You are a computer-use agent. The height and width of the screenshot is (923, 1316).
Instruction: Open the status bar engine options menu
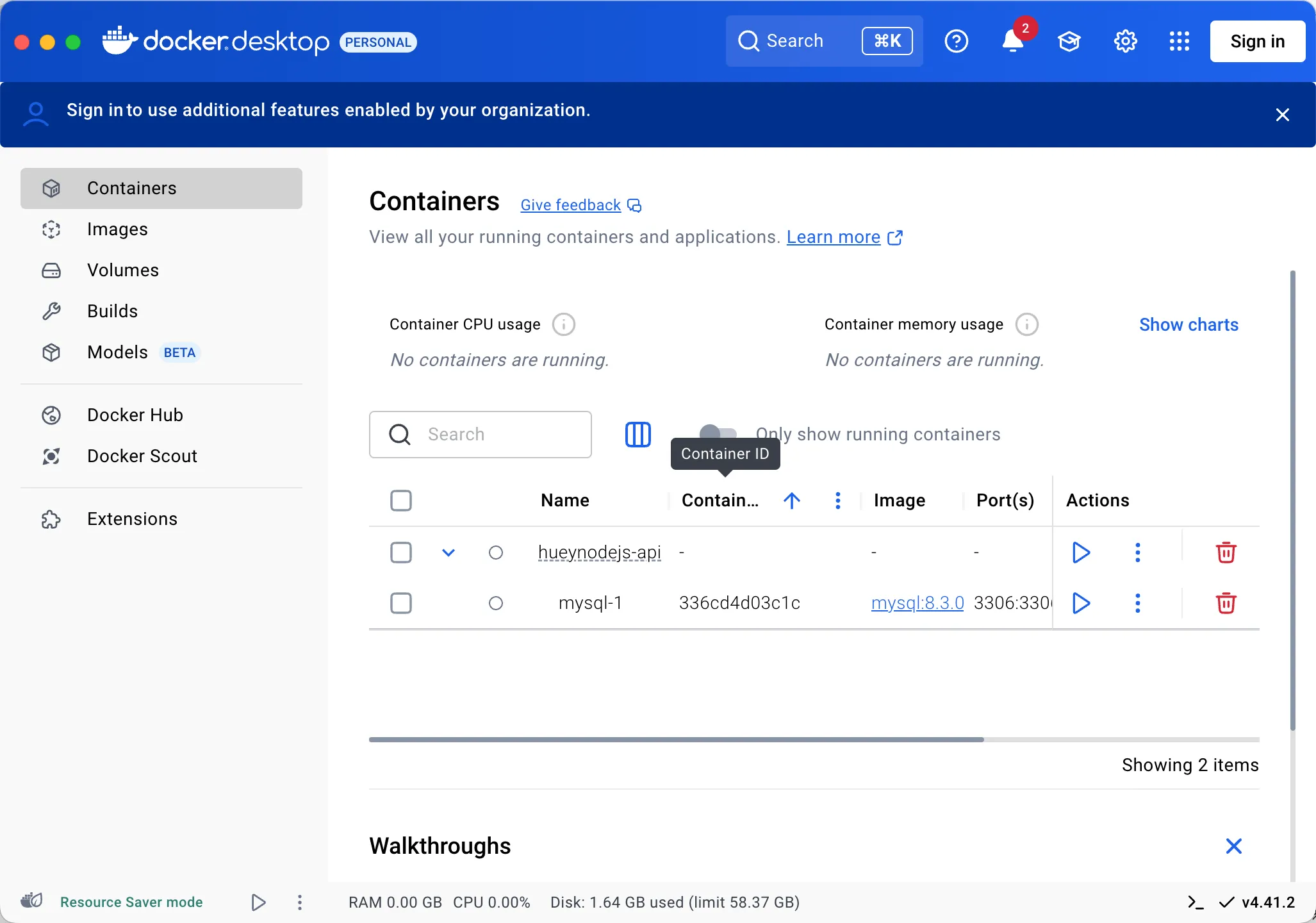click(x=300, y=902)
